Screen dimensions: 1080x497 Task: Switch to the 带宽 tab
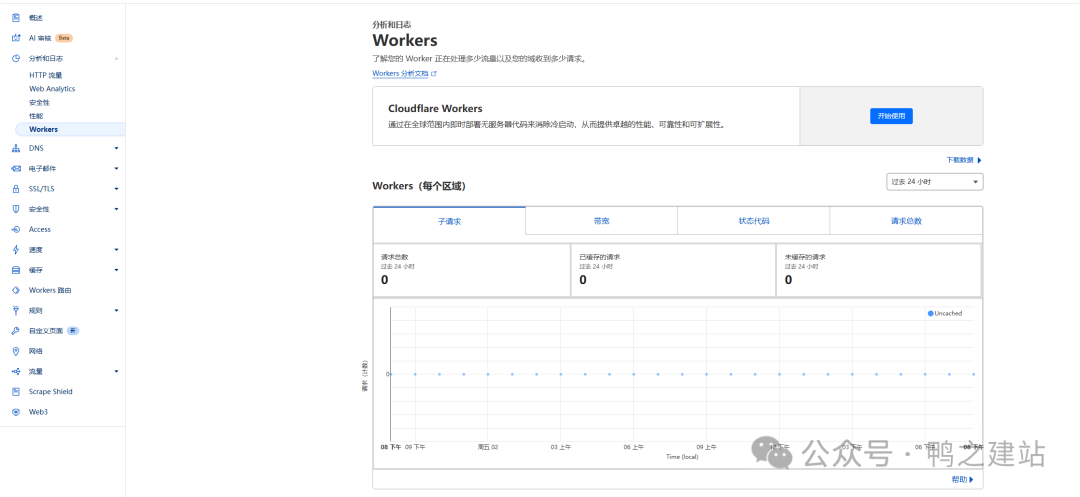pyautogui.click(x=601, y=221)
